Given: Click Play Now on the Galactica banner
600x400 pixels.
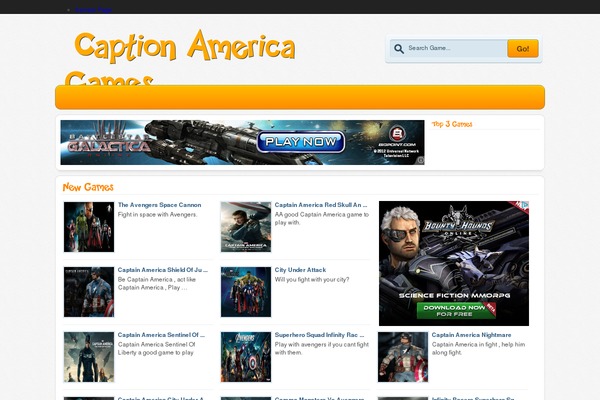Looking at the screenshot, I should pos(301,142).
